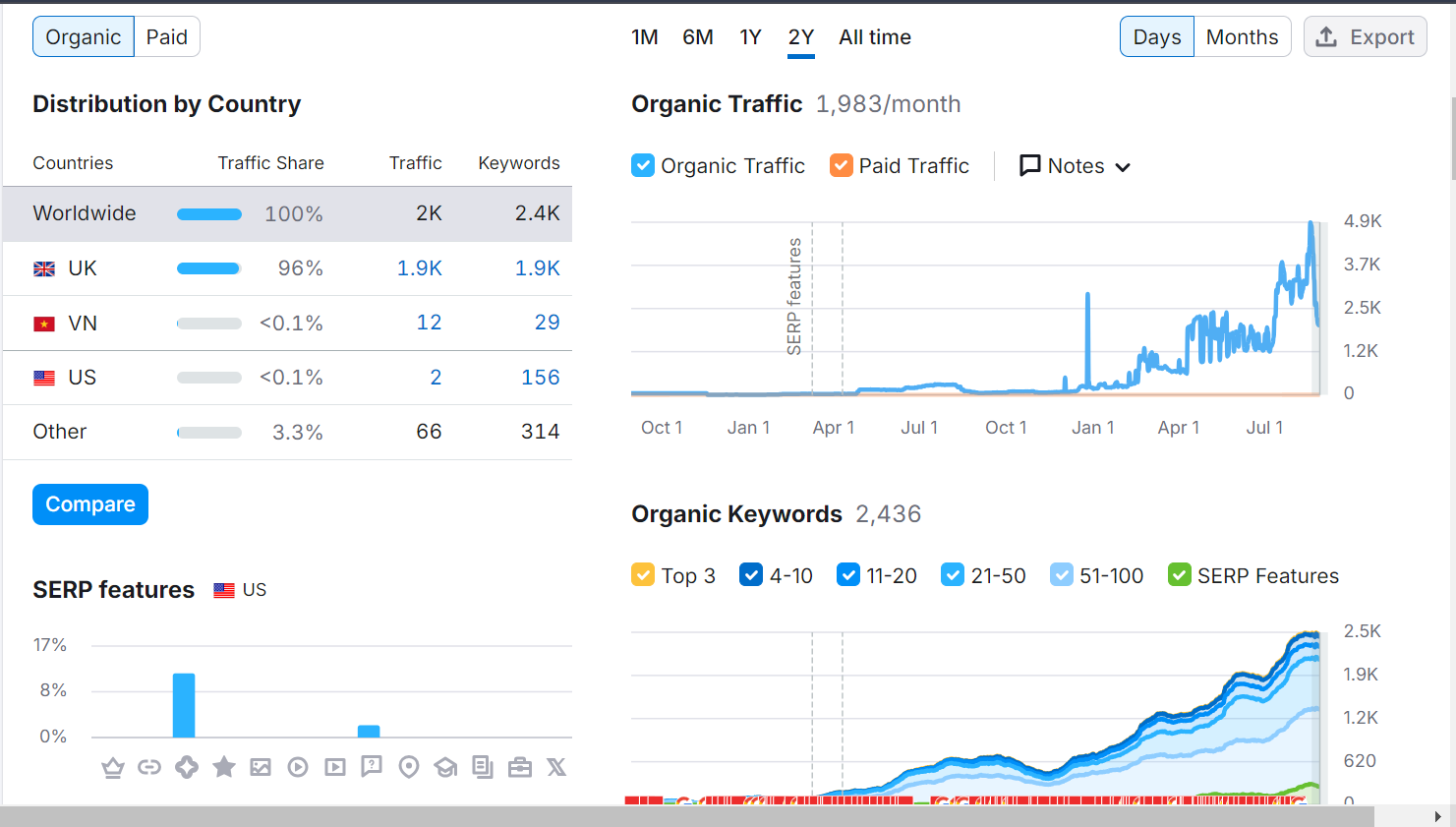Click the map pin local pack icon
The width and height of the screenshot is (1456, 827).
pyautogui.click(x=409, y=767)
